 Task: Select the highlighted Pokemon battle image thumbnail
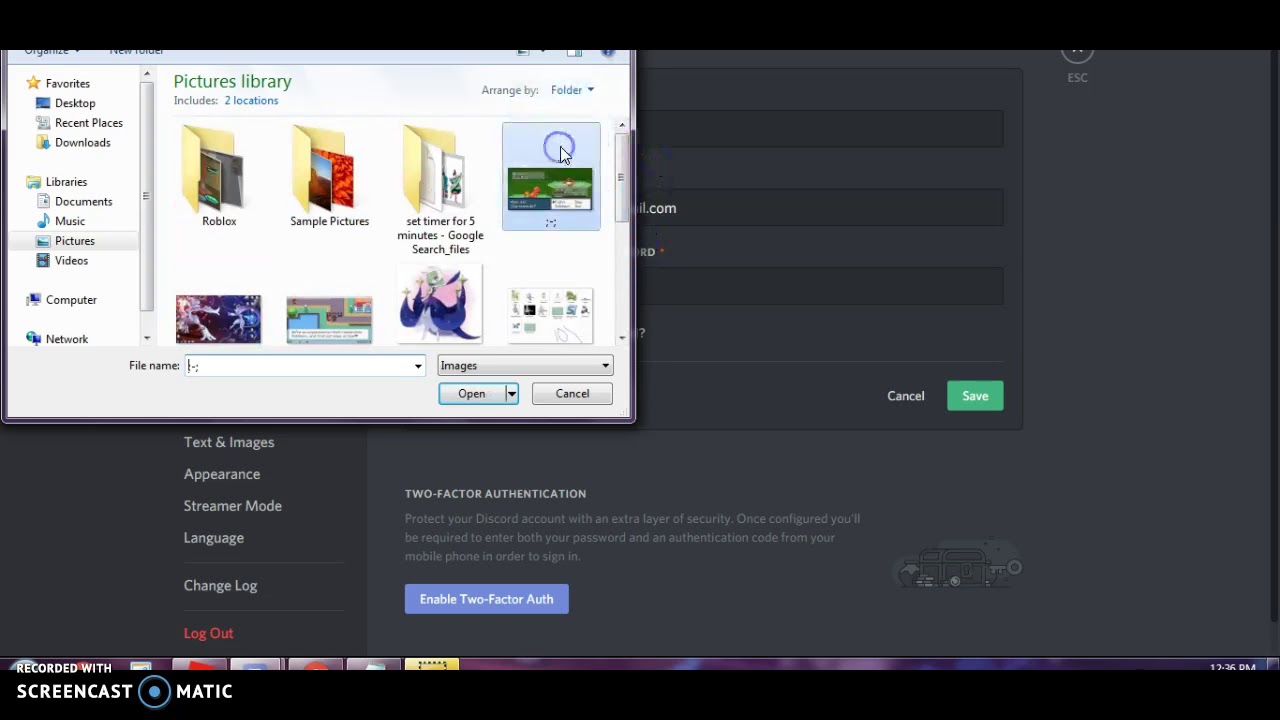(550, 189)
